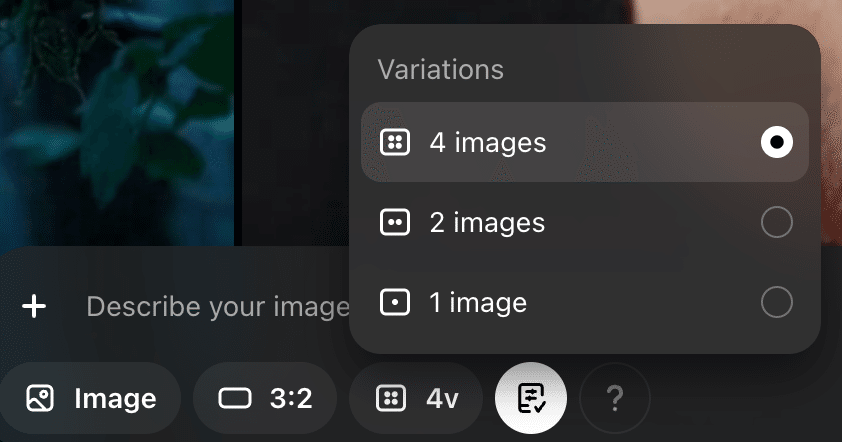The height and width of the screenshot is (442, 842).
Task: Click the "4 images" option label
Action: [488, 143]
